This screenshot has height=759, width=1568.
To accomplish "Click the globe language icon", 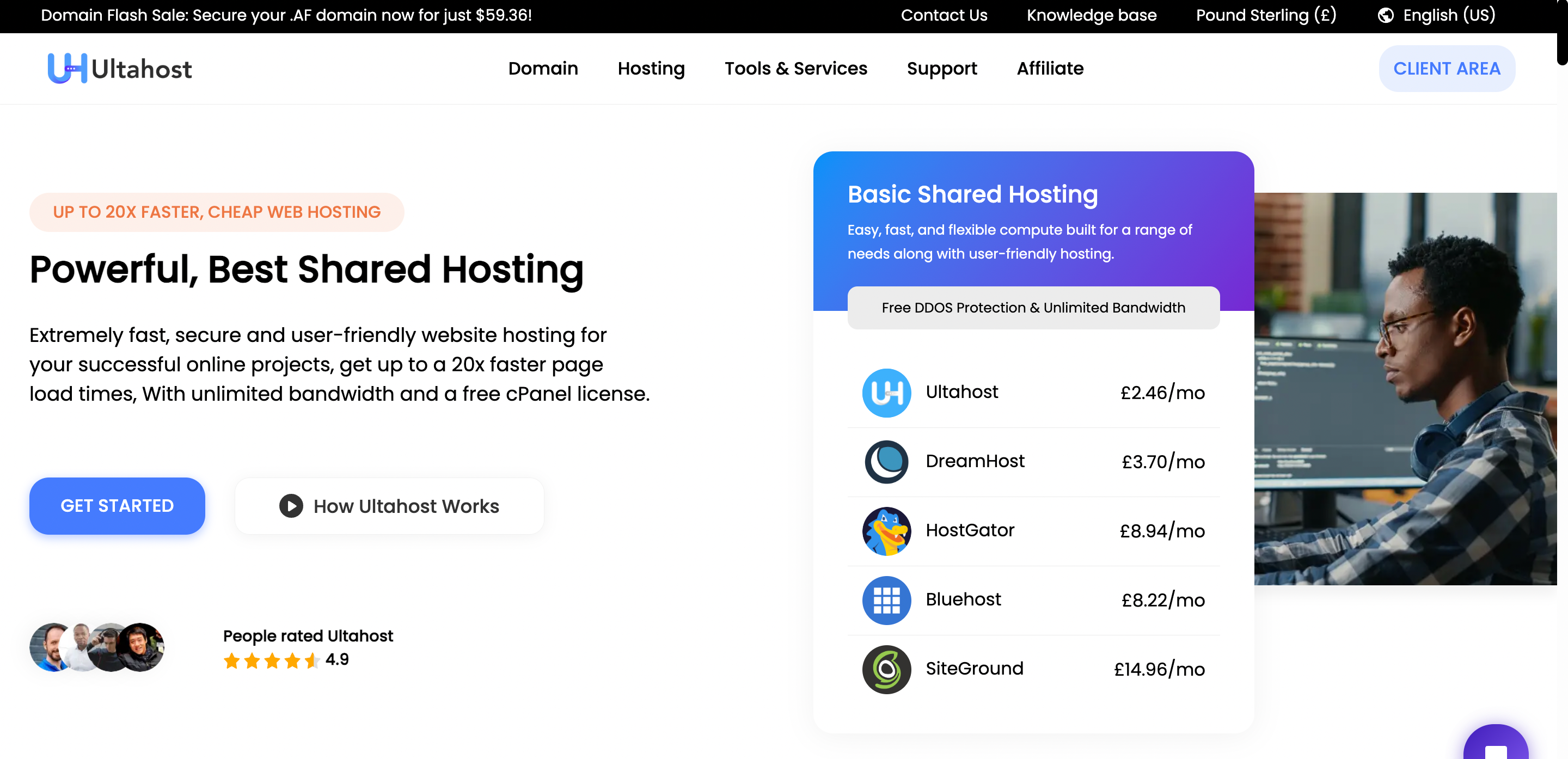I will tap(1386, 15).
